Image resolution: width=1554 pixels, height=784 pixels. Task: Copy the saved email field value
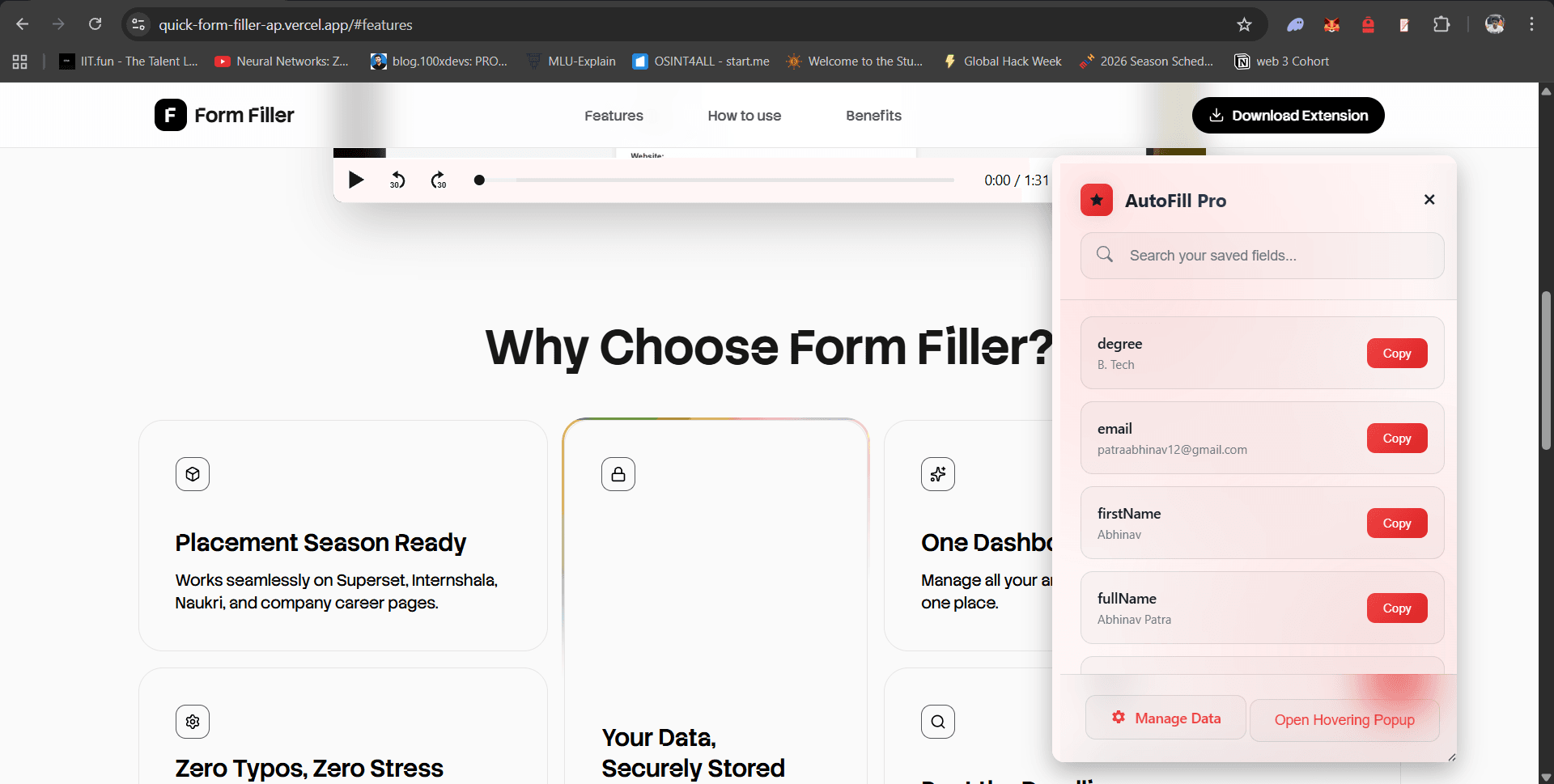point(1396,438)
